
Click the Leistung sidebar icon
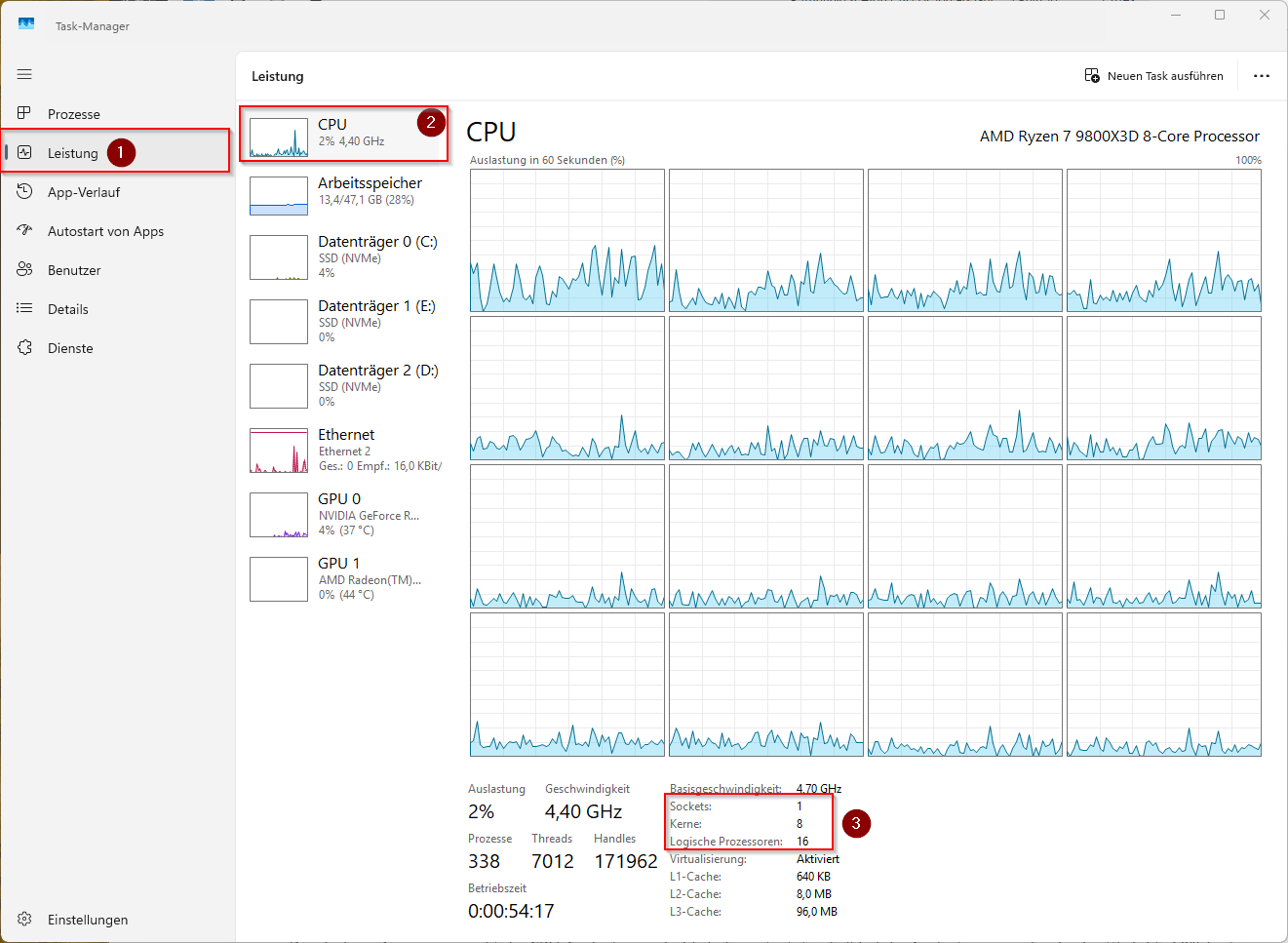pos(24,152)
